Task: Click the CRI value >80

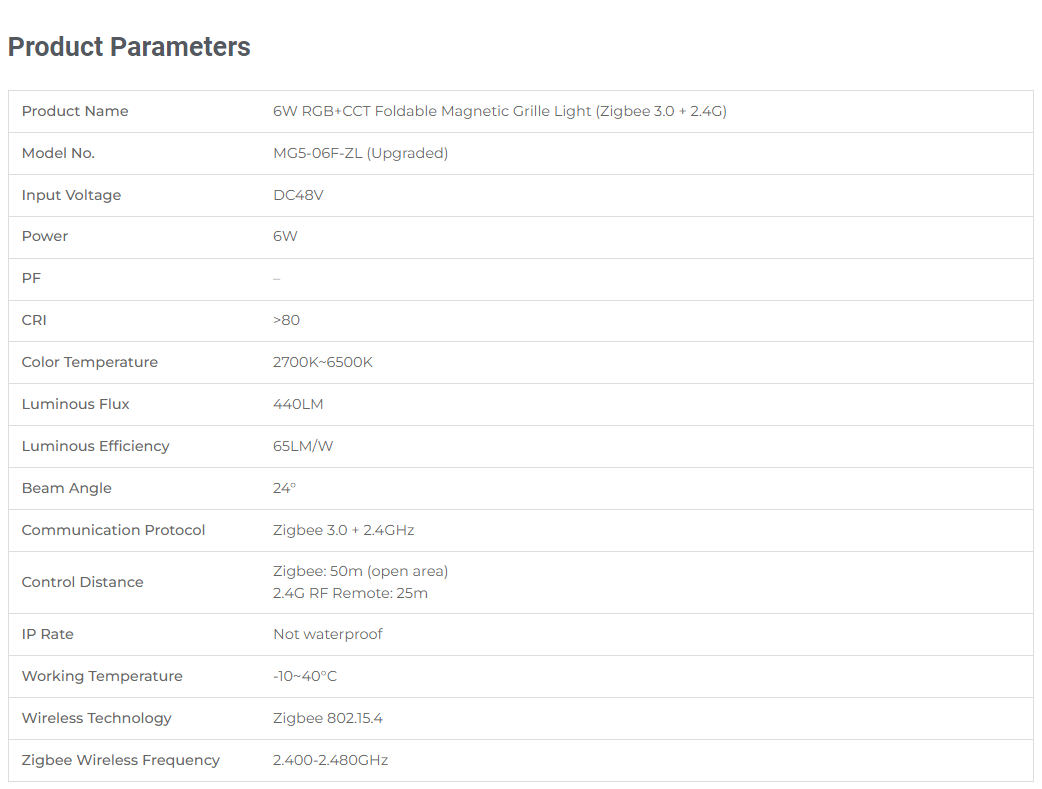Action: click(286, 320)
